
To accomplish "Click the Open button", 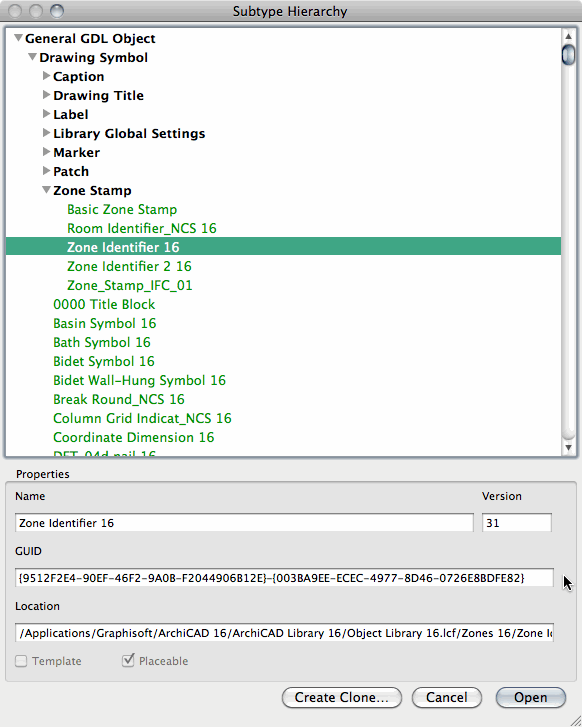I will click(531, 697).
